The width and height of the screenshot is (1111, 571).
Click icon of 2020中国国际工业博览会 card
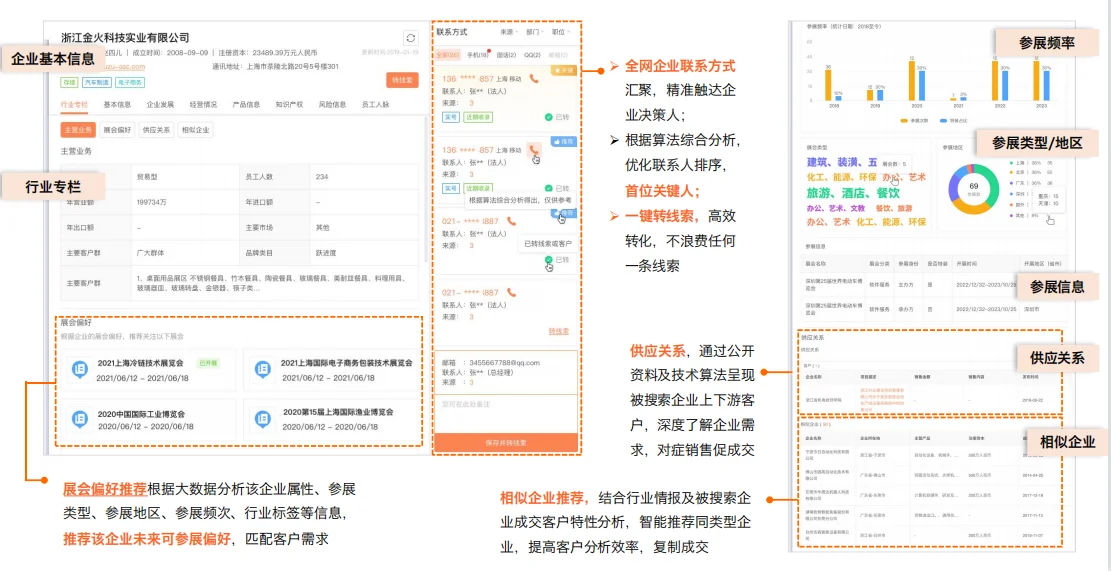[80, 419]
